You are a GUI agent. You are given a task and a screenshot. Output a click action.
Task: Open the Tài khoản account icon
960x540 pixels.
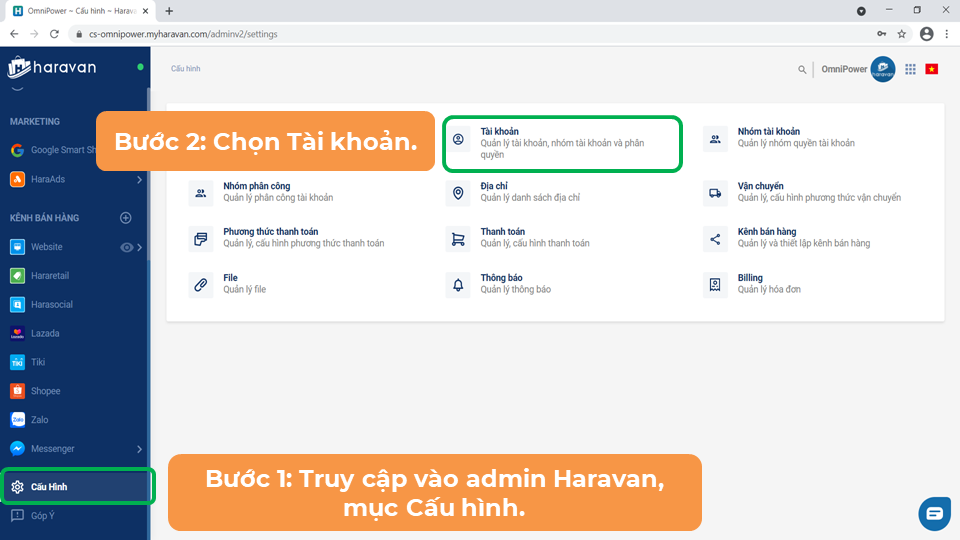tap(458, 140)
